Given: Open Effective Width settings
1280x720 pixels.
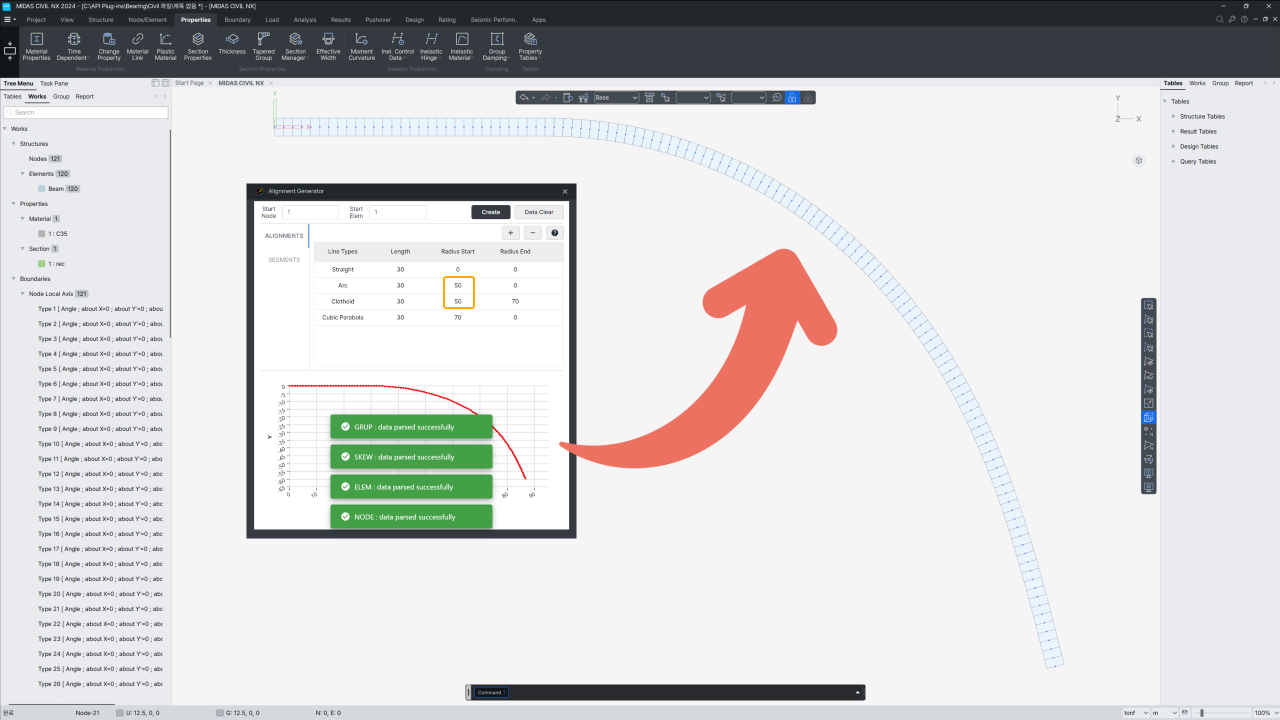Looking at the screenshot, I should pyautogui.click(x=328, y=45).
